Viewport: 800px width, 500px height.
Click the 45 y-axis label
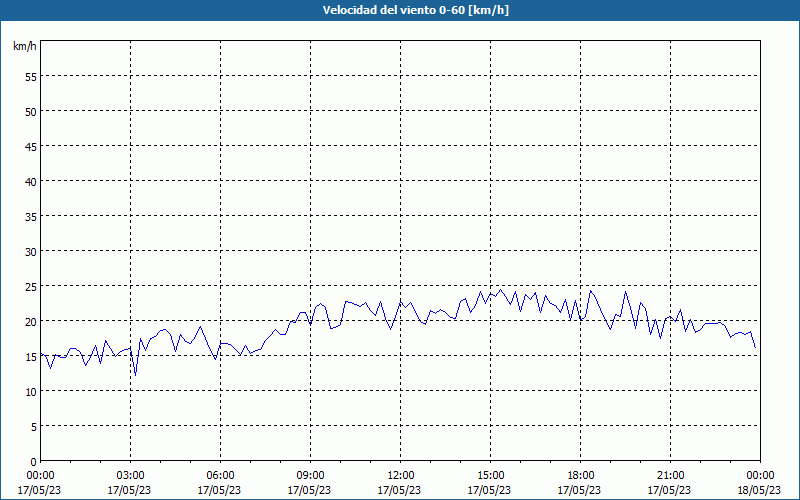tap(31, 146)
